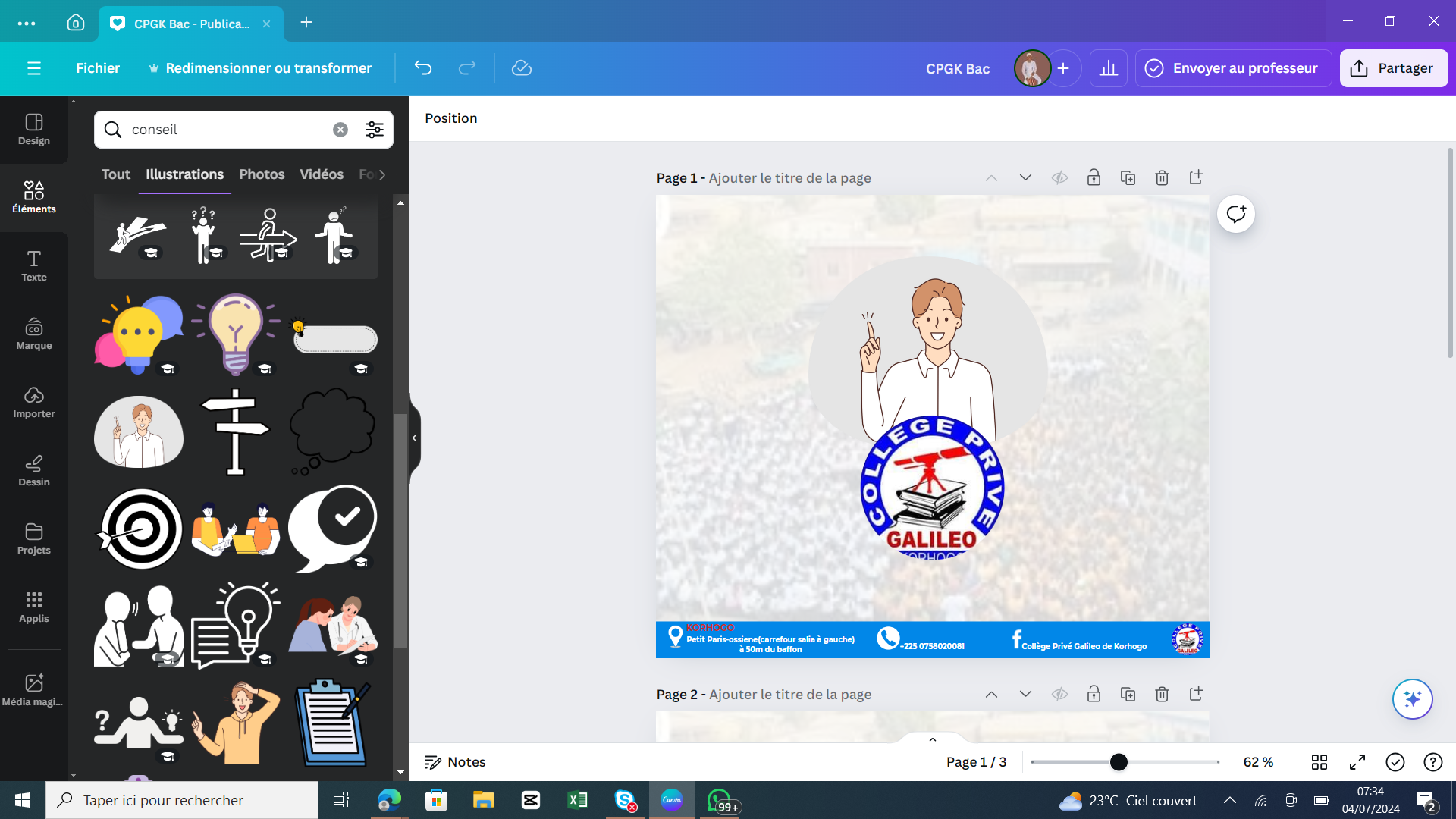Open the help question mark
Viewport: 1456px width, 819px height.
[x=1433, y=762]
